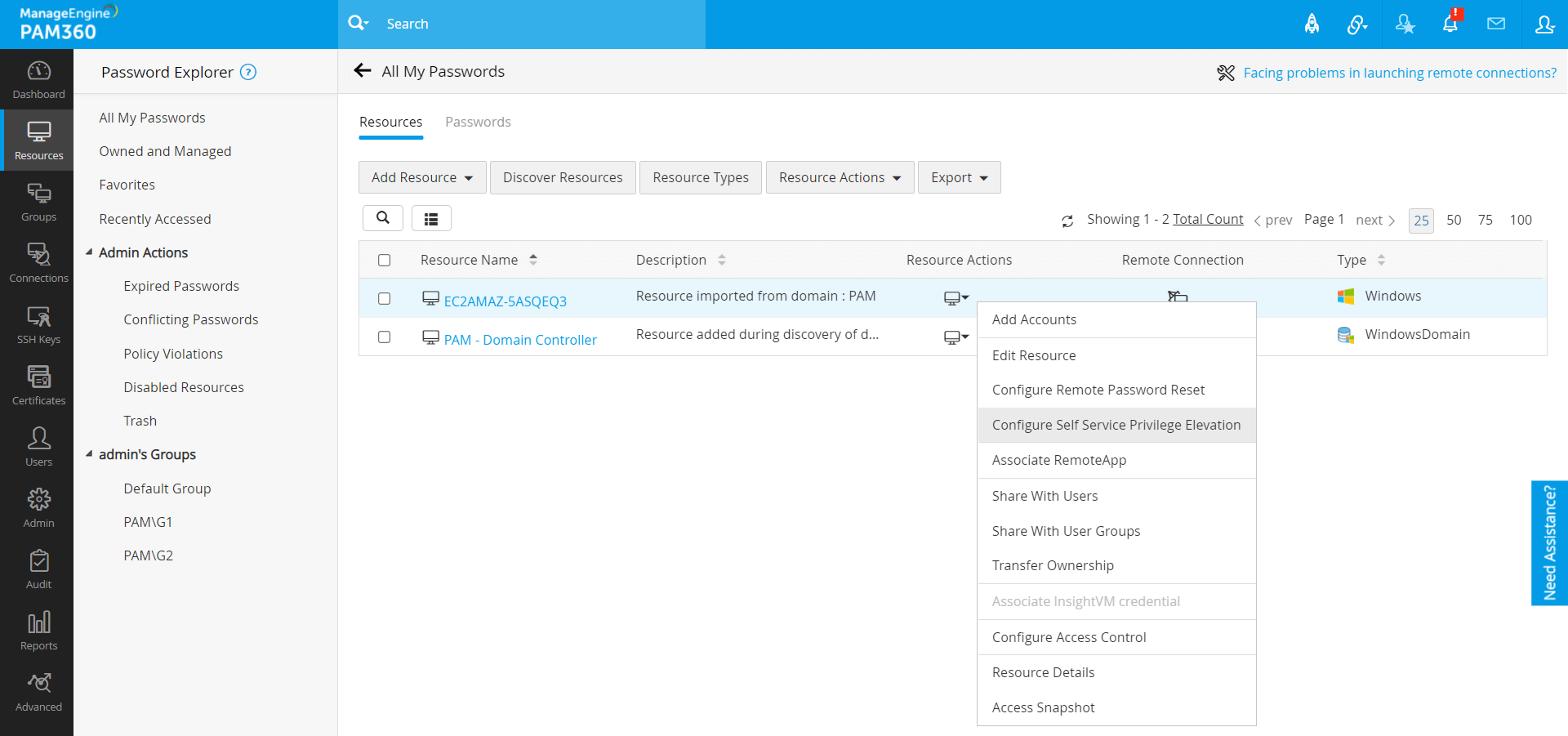Tick the PAM - Domain Controller checkbox
Image resolution: width=1568 pixels, height=736 pixels.
tap(384, 337)
